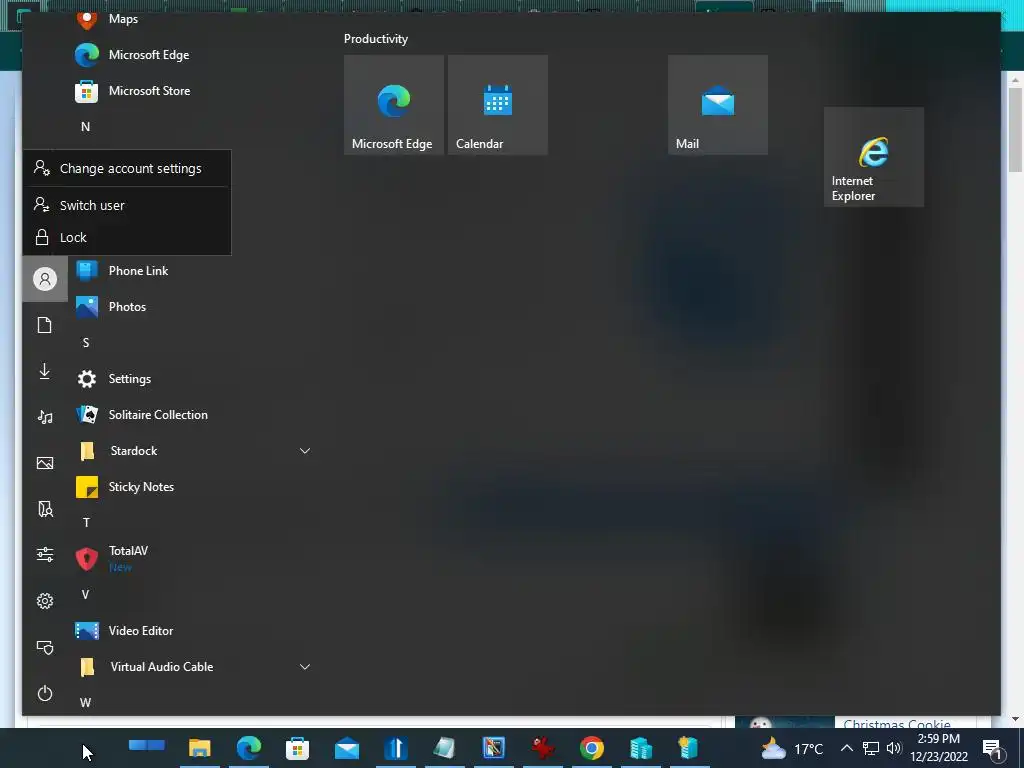The image size is (1024, 768).
Task: Open File Explorer on the taskbar
Action: 200,748
